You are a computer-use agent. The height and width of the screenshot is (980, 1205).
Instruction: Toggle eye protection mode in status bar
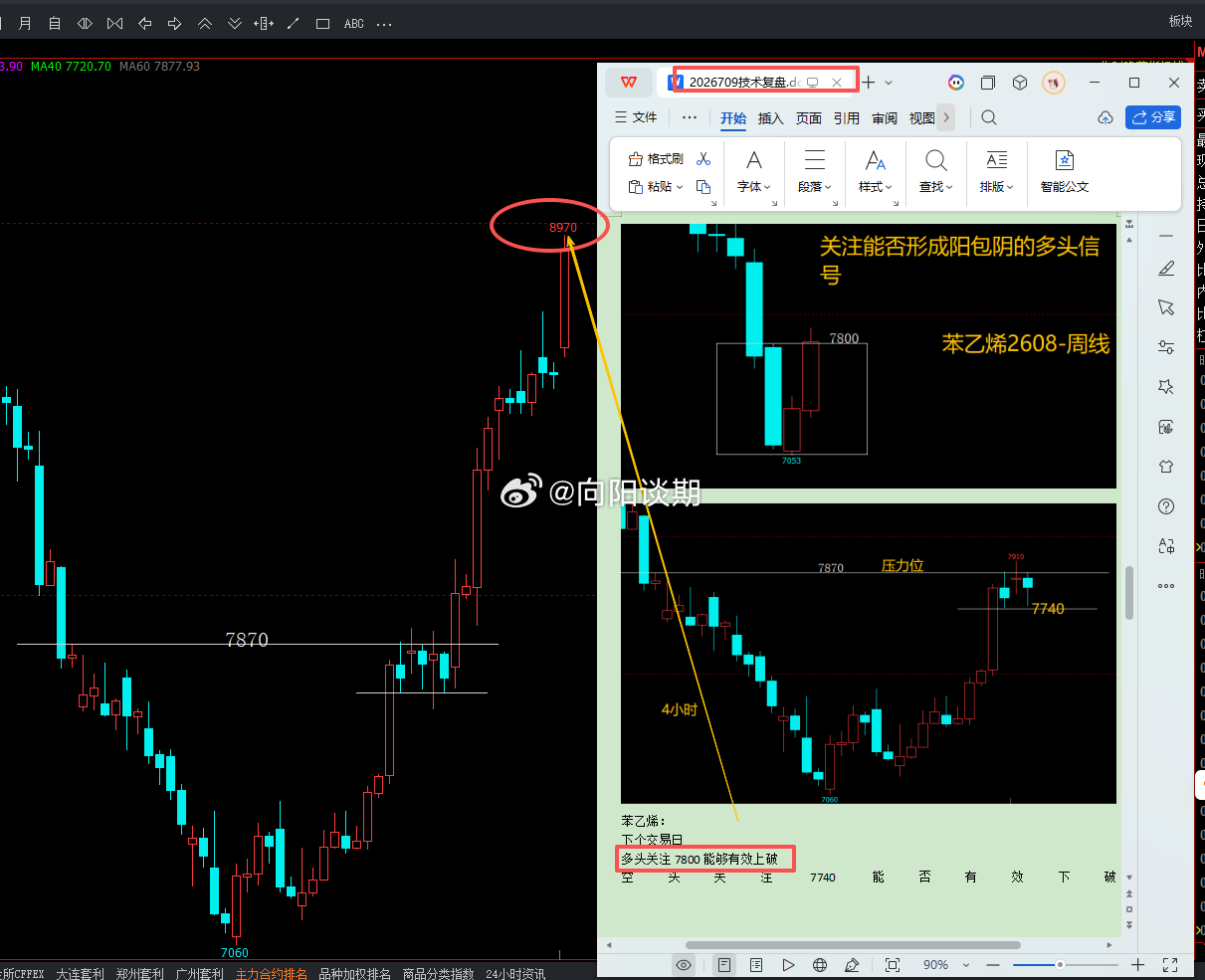684,965
